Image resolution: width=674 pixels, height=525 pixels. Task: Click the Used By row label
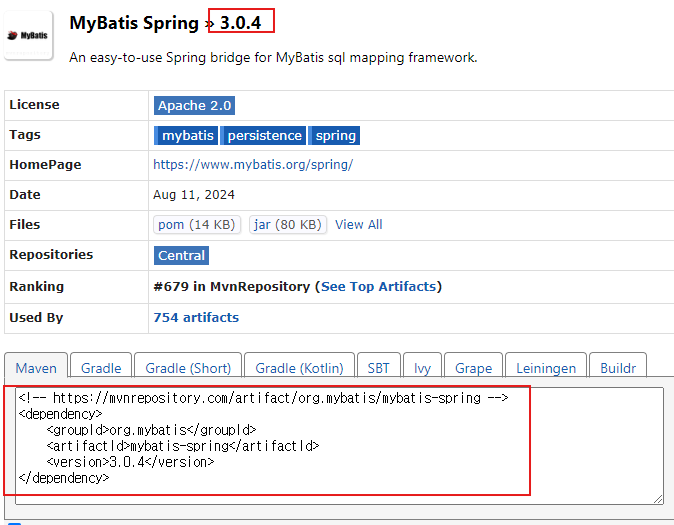pyautogui.click(x=36, y=317)
